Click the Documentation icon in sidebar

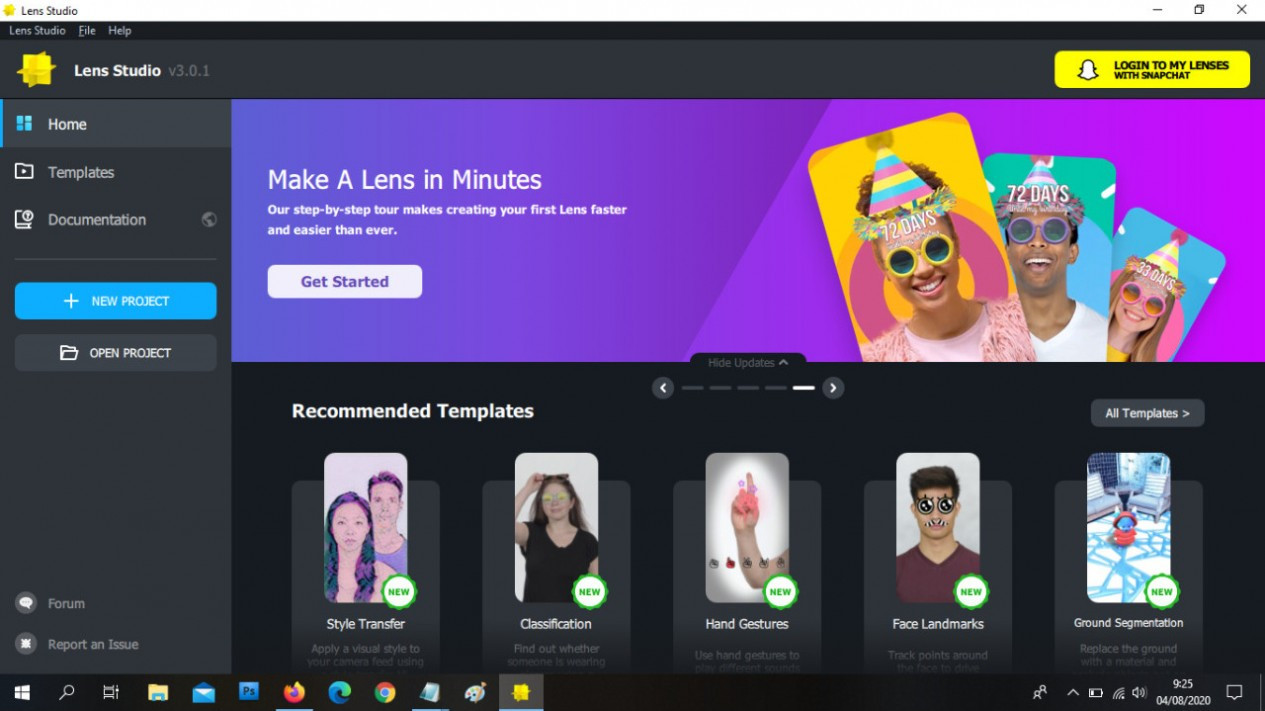point(25,220)
